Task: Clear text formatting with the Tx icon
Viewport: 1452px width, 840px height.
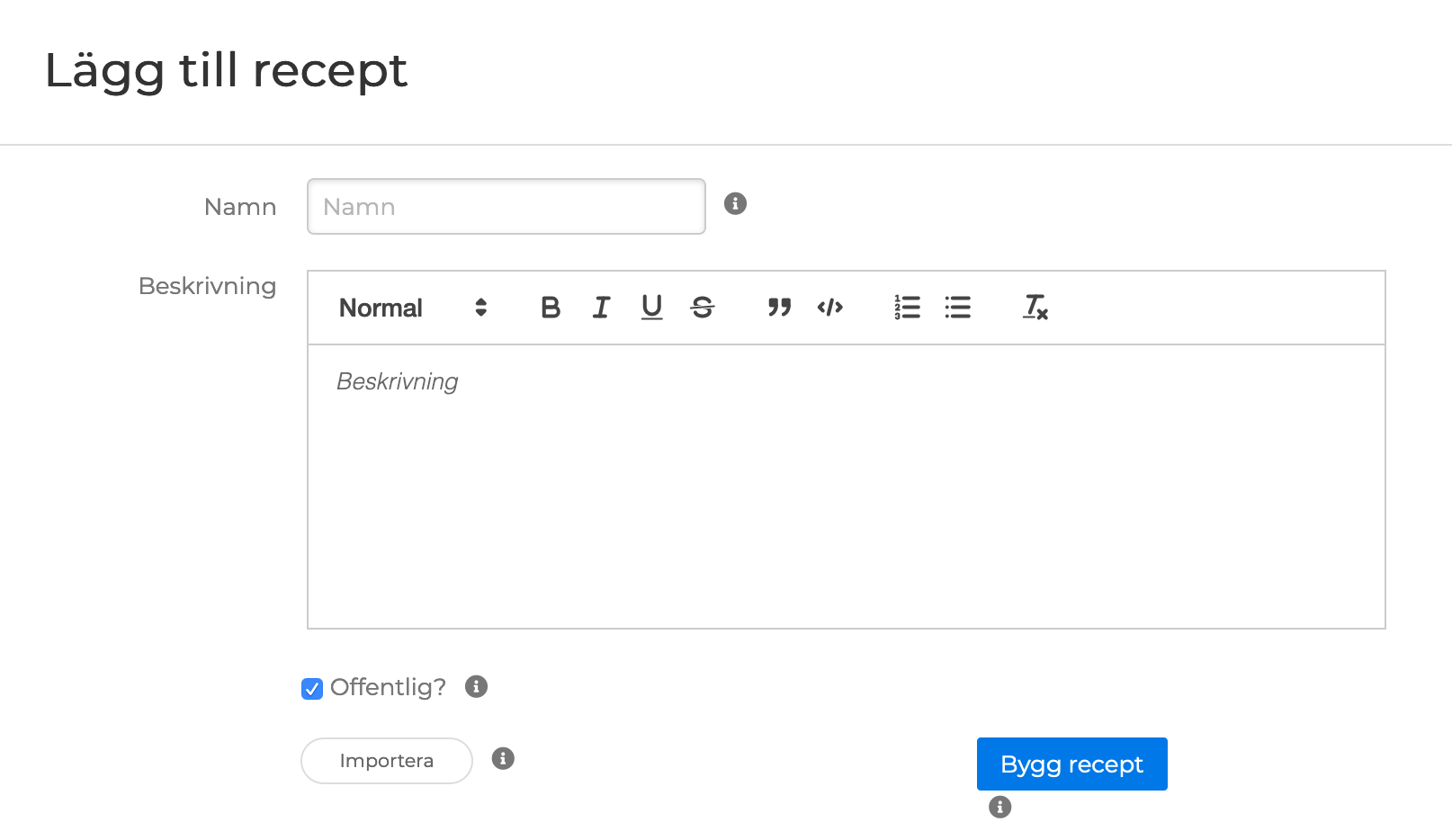Action: (x=1035, y=308)
